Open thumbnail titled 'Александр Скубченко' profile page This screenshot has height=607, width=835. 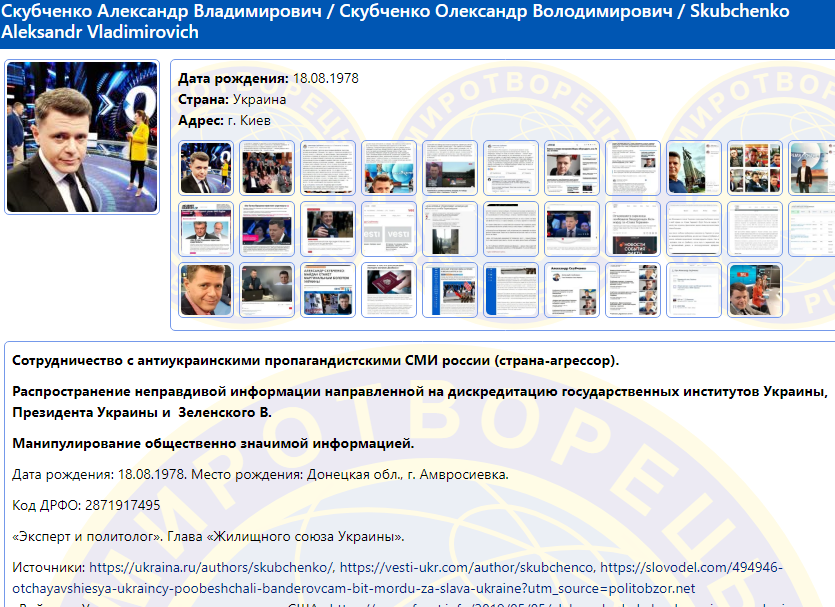point(572,290)
